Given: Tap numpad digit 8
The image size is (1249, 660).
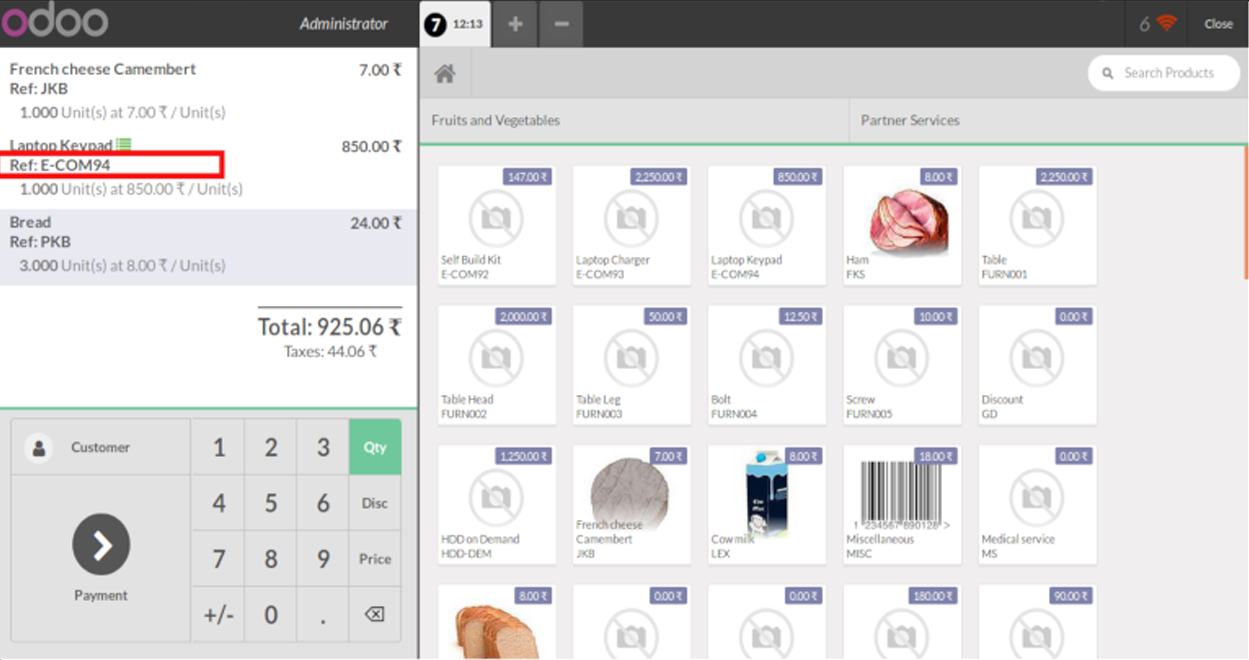Looking at the screenshot, I should coord(271,559).
